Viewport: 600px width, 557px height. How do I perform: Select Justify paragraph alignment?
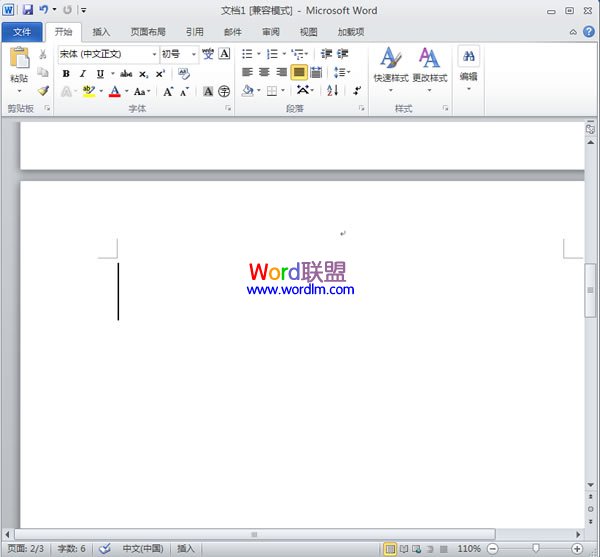click(x=299, y=72)
